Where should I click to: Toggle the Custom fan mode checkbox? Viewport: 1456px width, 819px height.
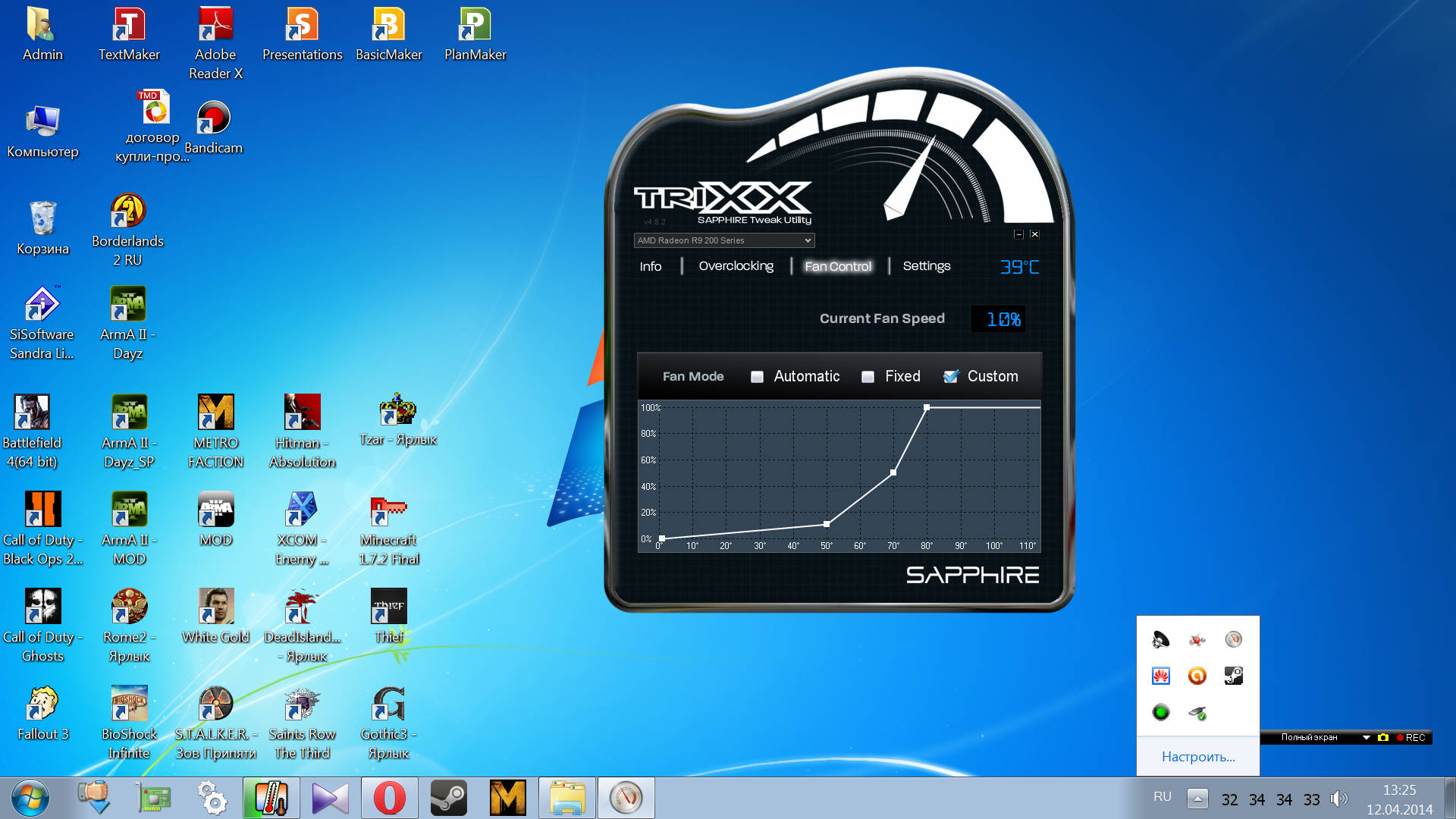coord(950,377)
